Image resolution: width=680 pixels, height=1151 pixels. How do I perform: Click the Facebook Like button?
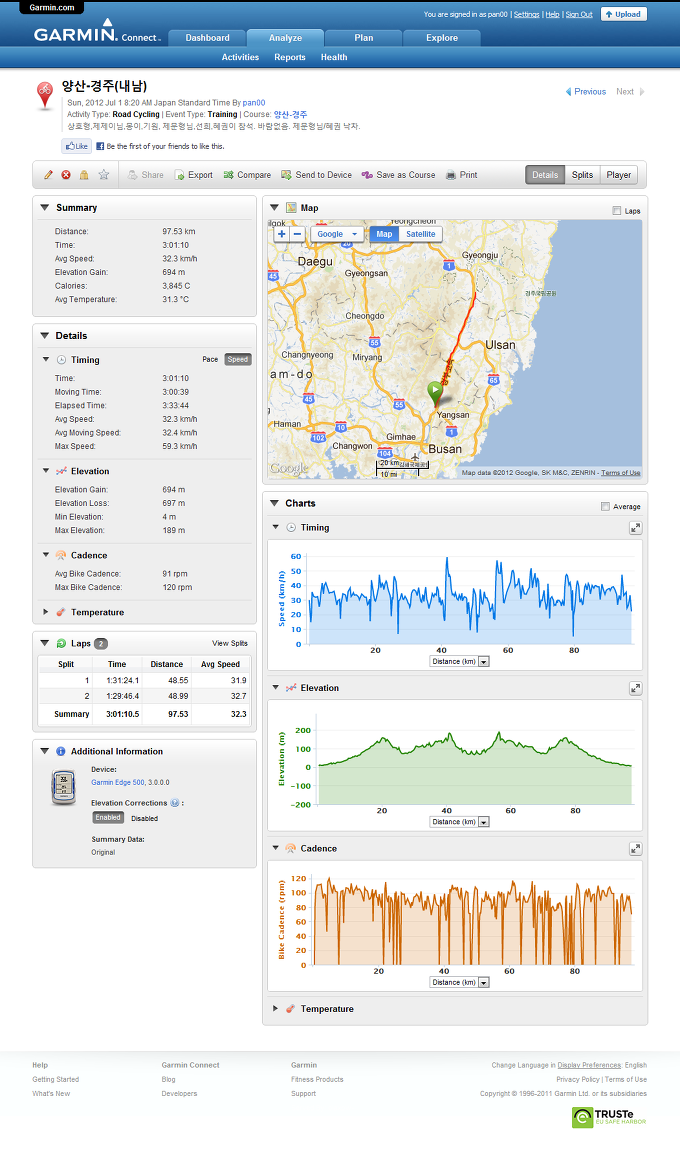[x=76, y=146]
